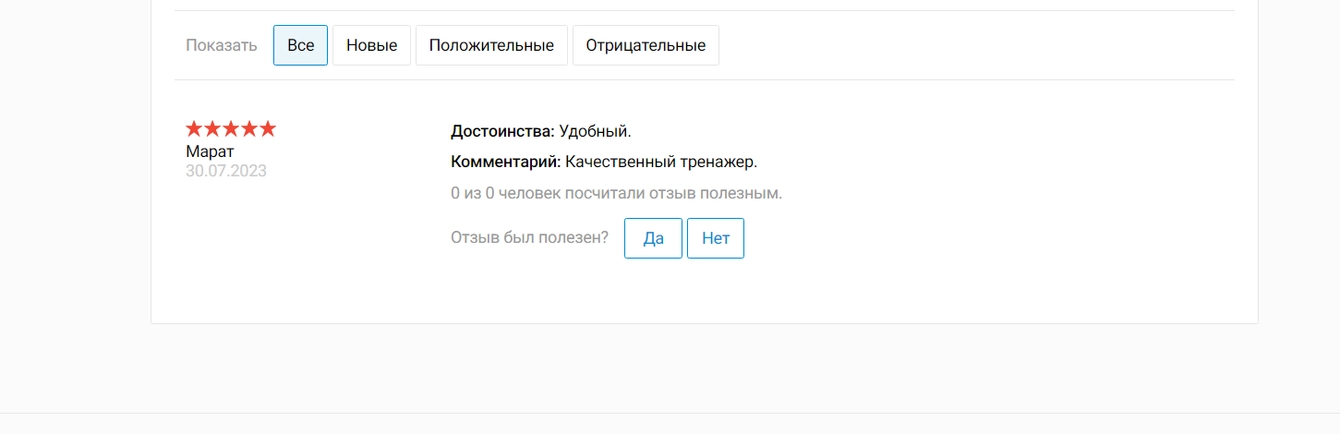Filter reviews by "Отрицательные"
This screenshot has height=434, width=1340.
645,45
